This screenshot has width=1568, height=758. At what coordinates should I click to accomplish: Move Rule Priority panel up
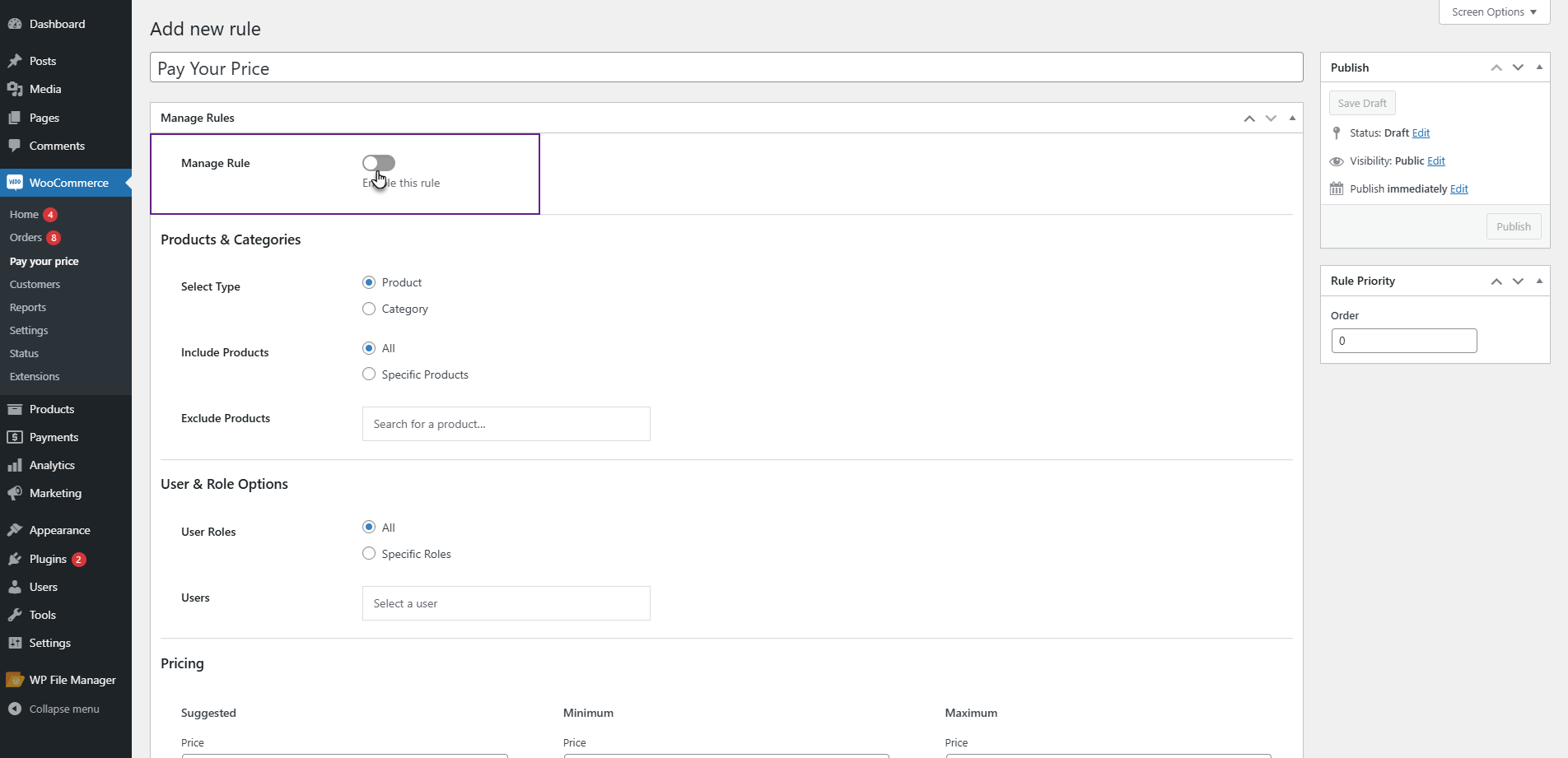click(1496, 281)
